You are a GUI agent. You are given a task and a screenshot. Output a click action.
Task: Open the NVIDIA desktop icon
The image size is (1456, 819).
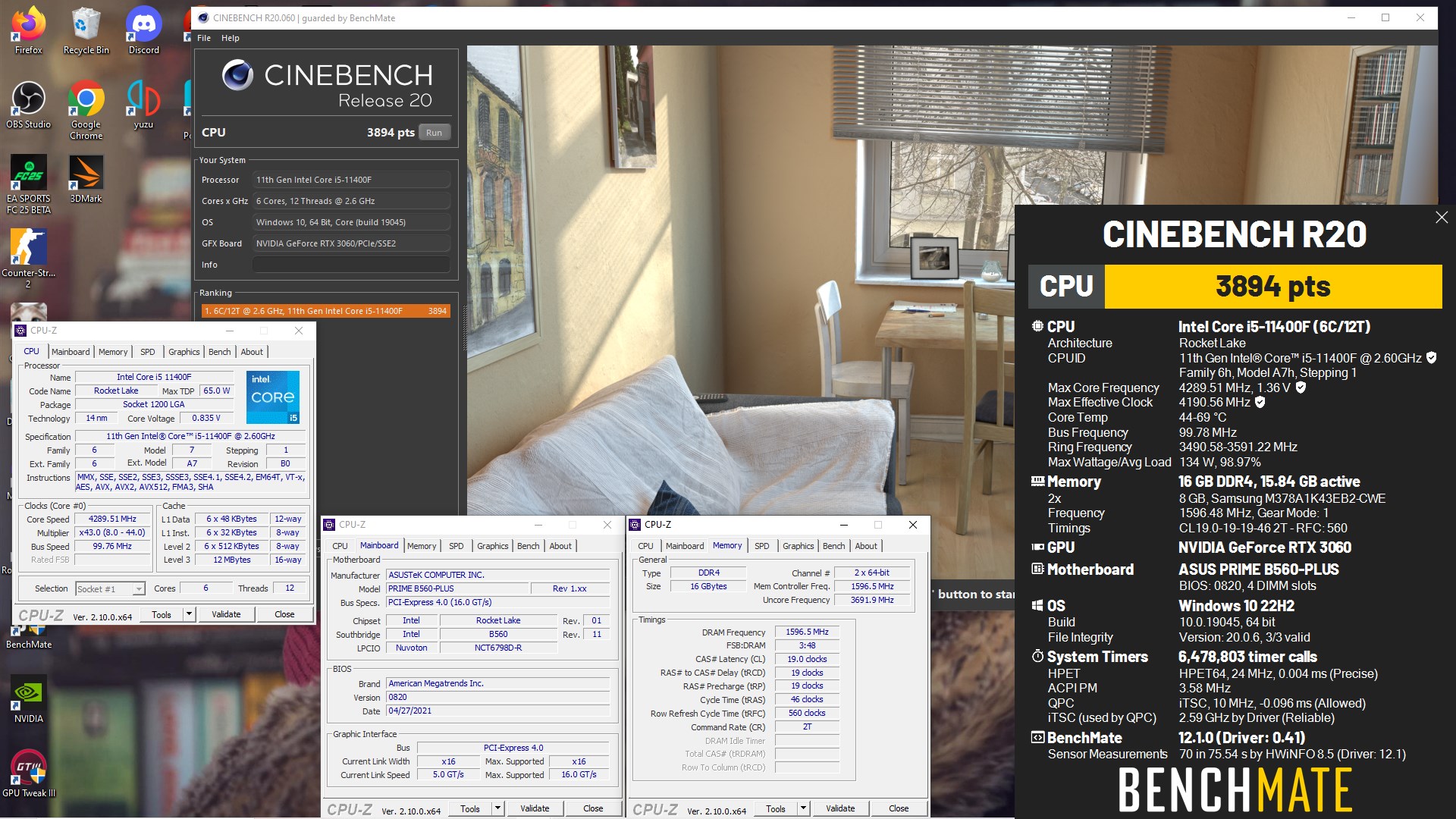click(x=28, y=700)
